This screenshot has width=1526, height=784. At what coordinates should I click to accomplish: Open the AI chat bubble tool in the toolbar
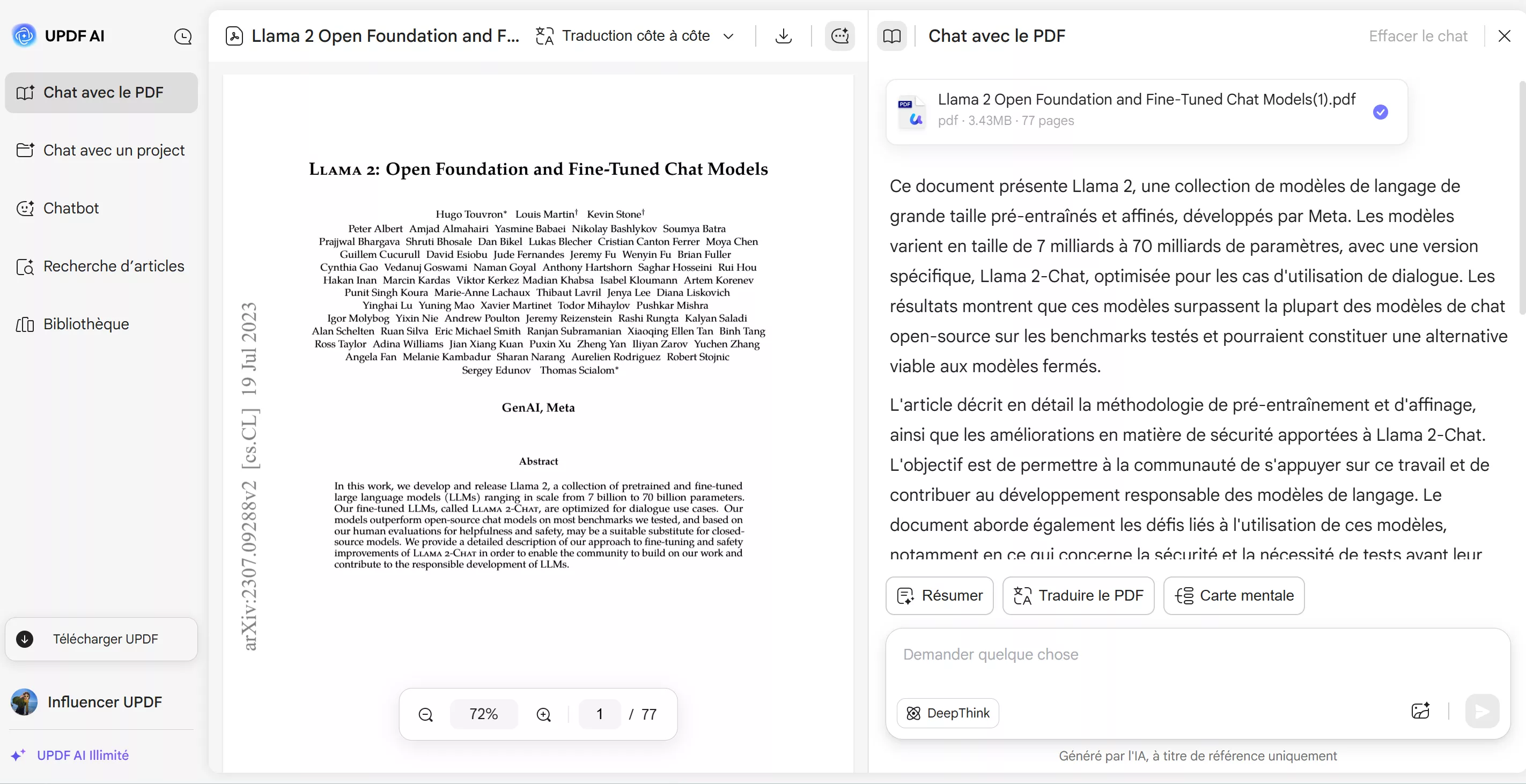840,35
